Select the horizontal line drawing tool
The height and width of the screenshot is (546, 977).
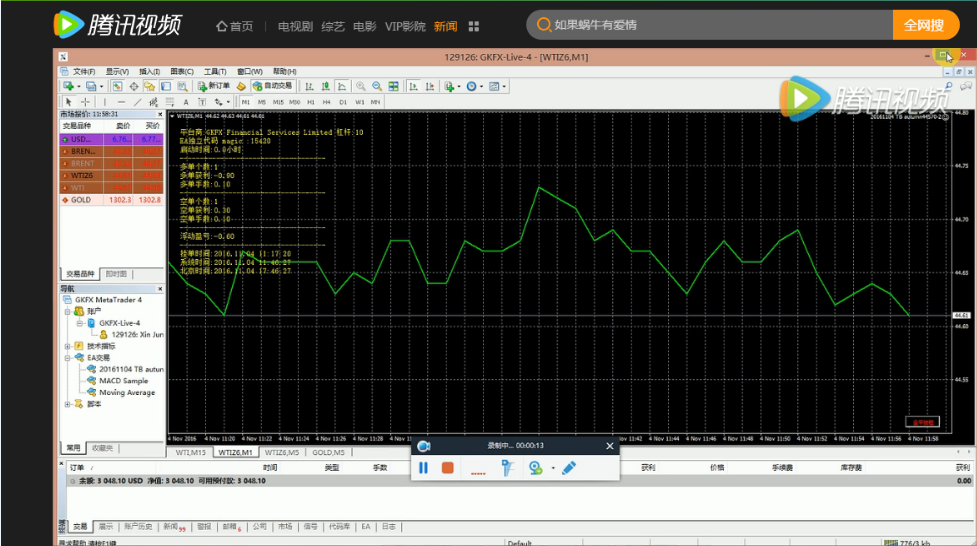tap(121, 102)
